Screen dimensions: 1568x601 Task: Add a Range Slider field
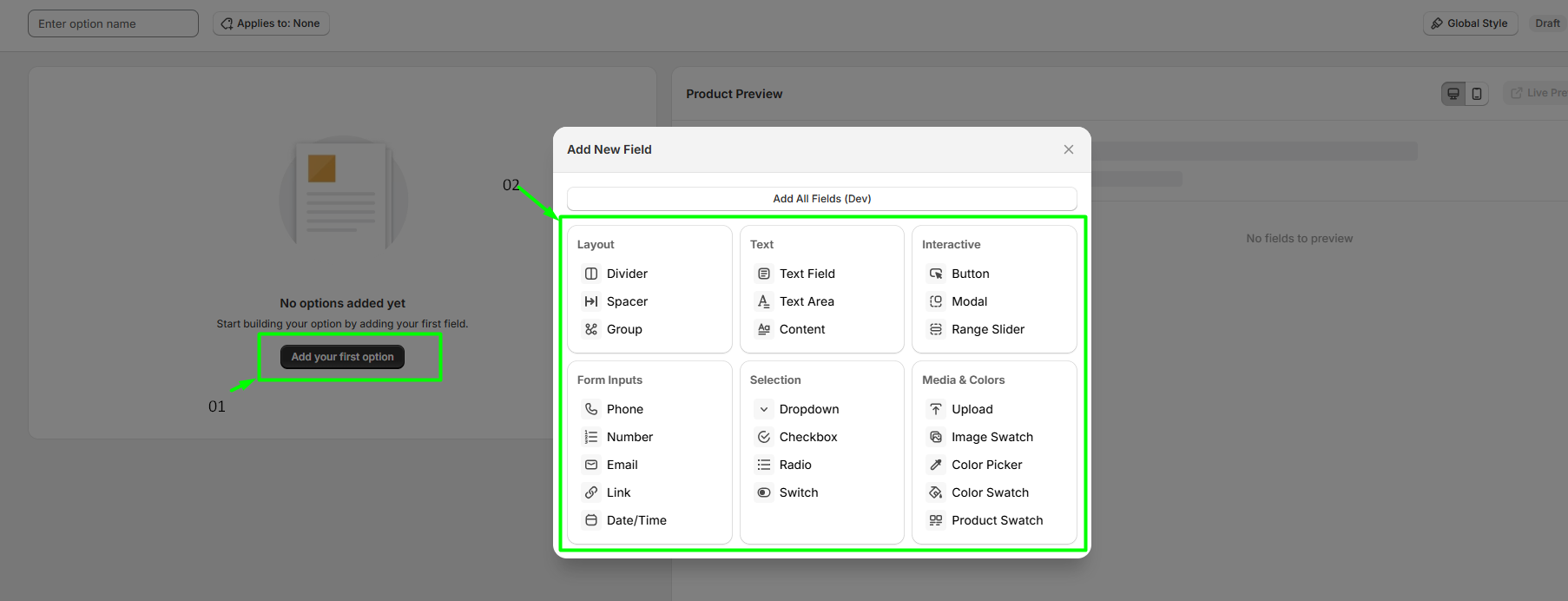coord(987,329)
